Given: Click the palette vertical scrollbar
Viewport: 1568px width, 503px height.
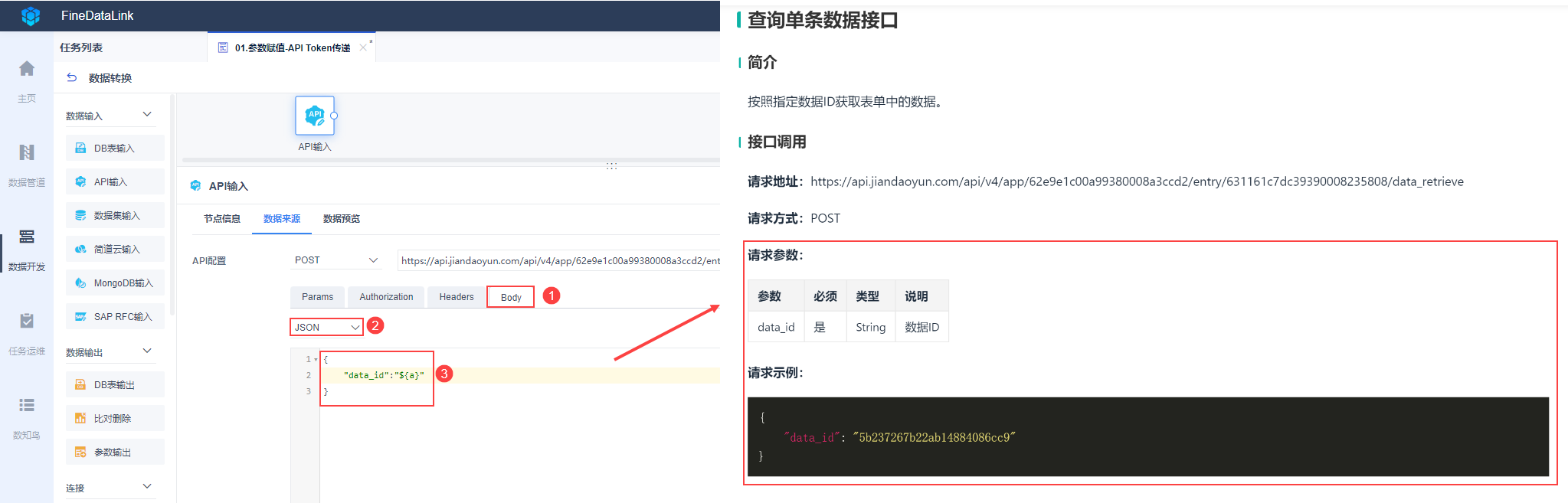Looking at the screenshot, I should tap(172, 204).
